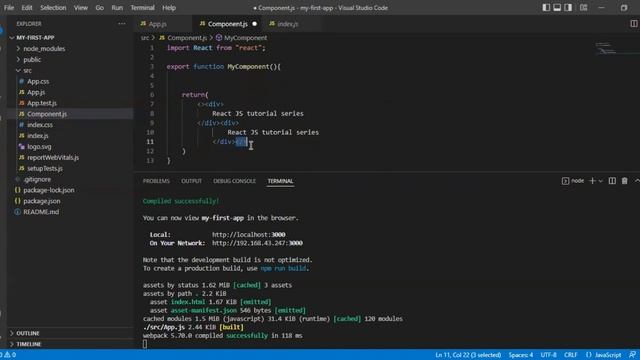Collapse the MY-FIRST-APP root folder

pos(35,38)
